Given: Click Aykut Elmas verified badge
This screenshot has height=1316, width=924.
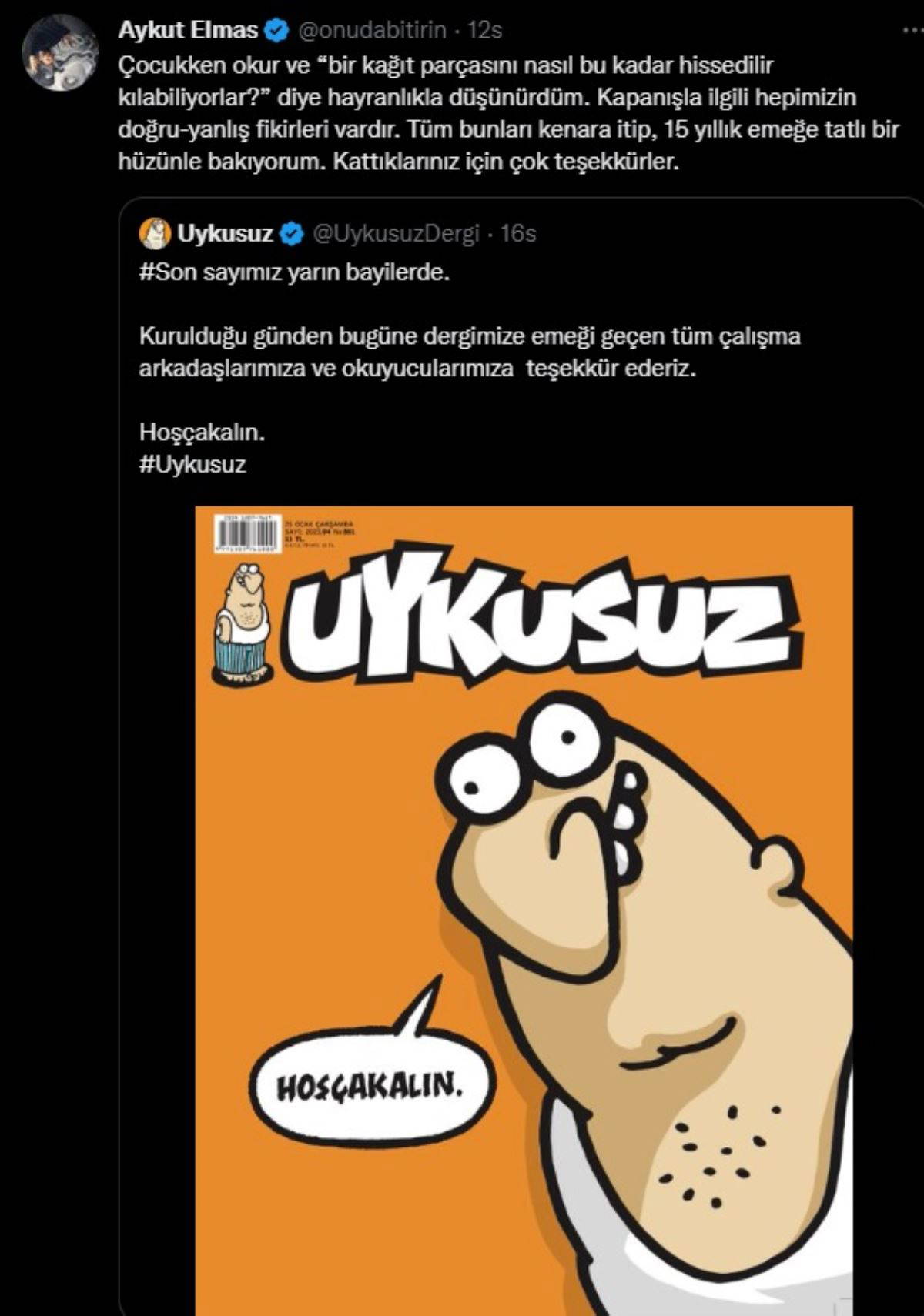Looking at the screenshot, I should pyautogui.click(x=277, y=31).
